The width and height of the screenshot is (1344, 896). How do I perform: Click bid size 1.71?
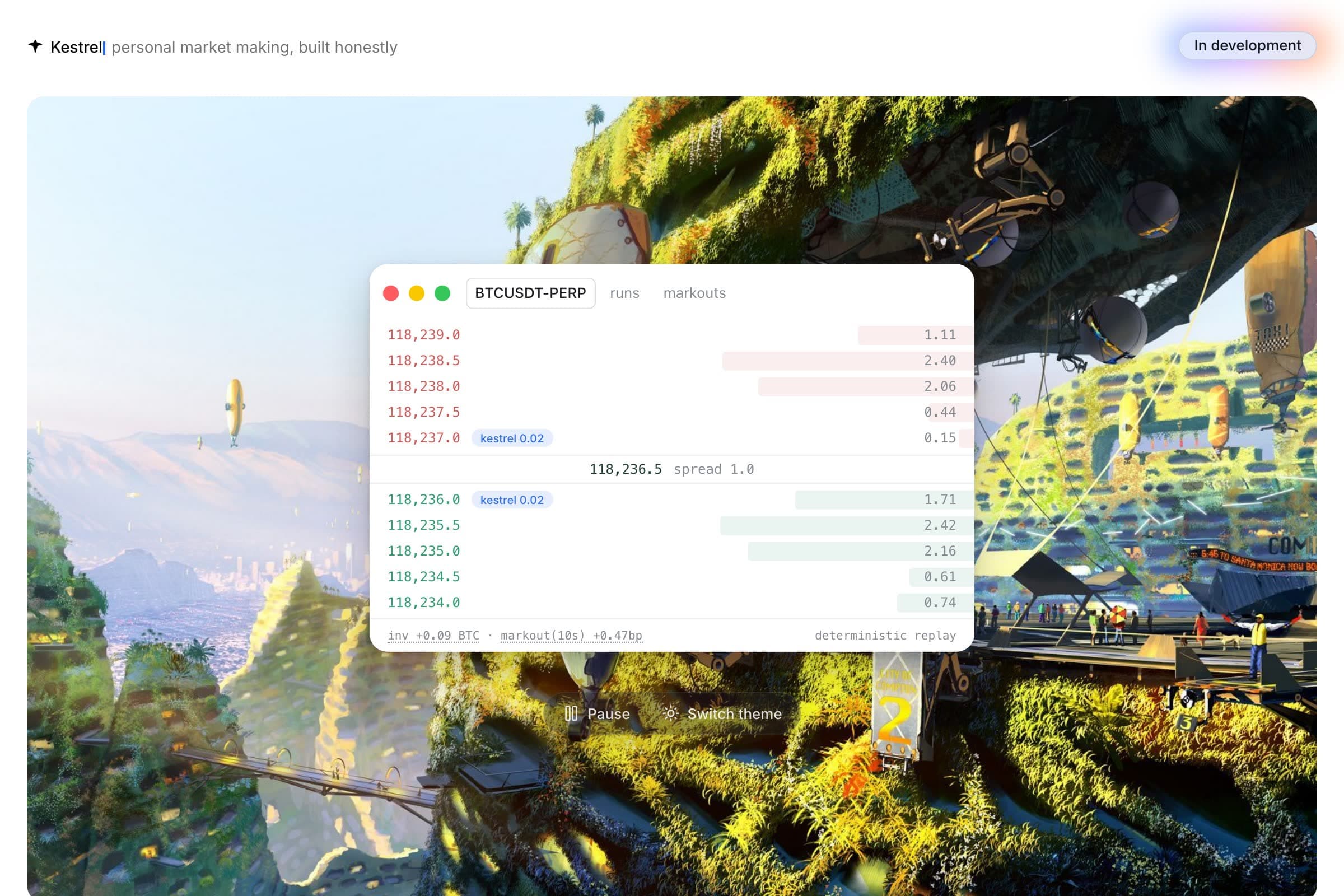[940, 500]
